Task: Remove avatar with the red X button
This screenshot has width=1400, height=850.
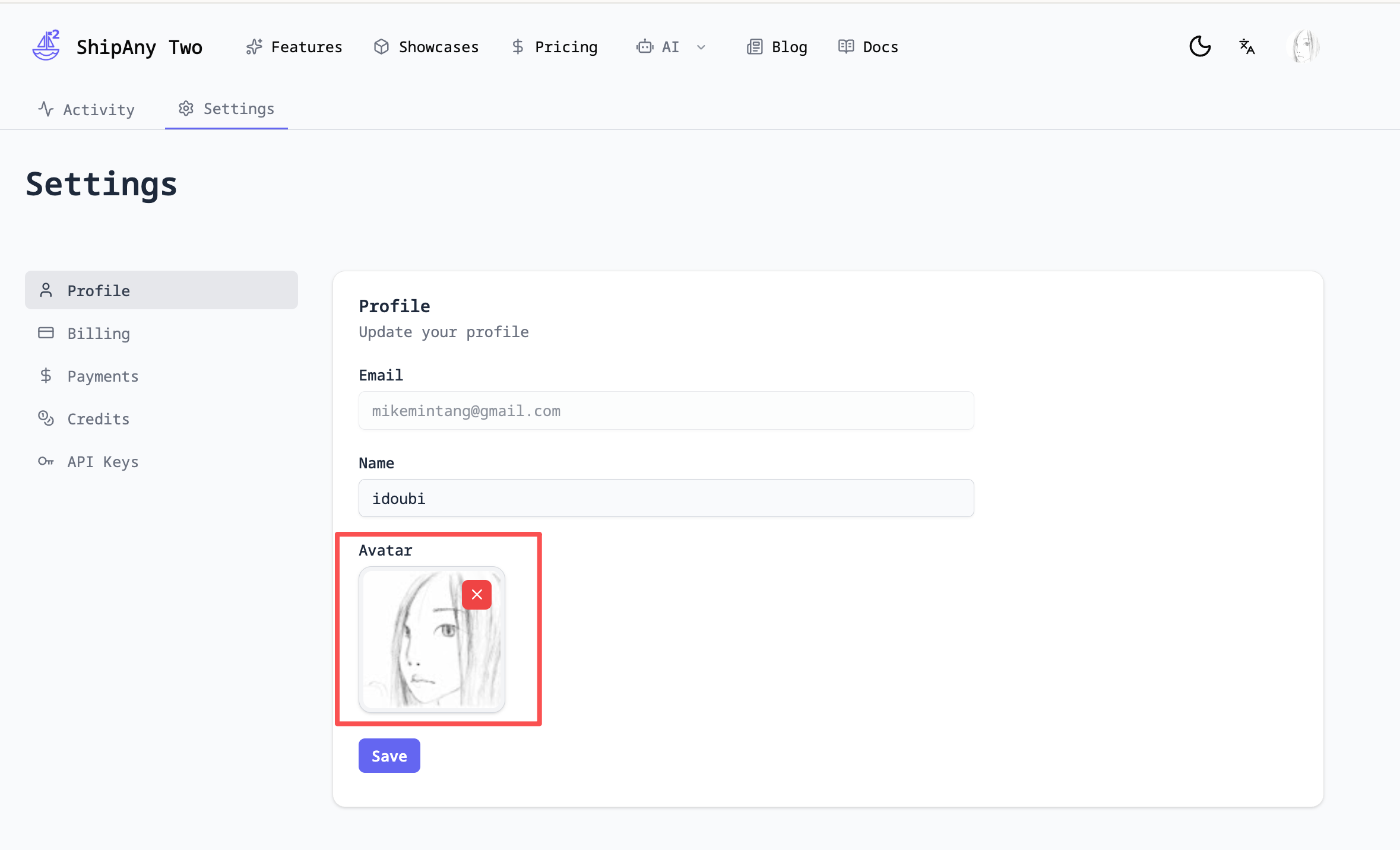Action: (x=476, y=595)
